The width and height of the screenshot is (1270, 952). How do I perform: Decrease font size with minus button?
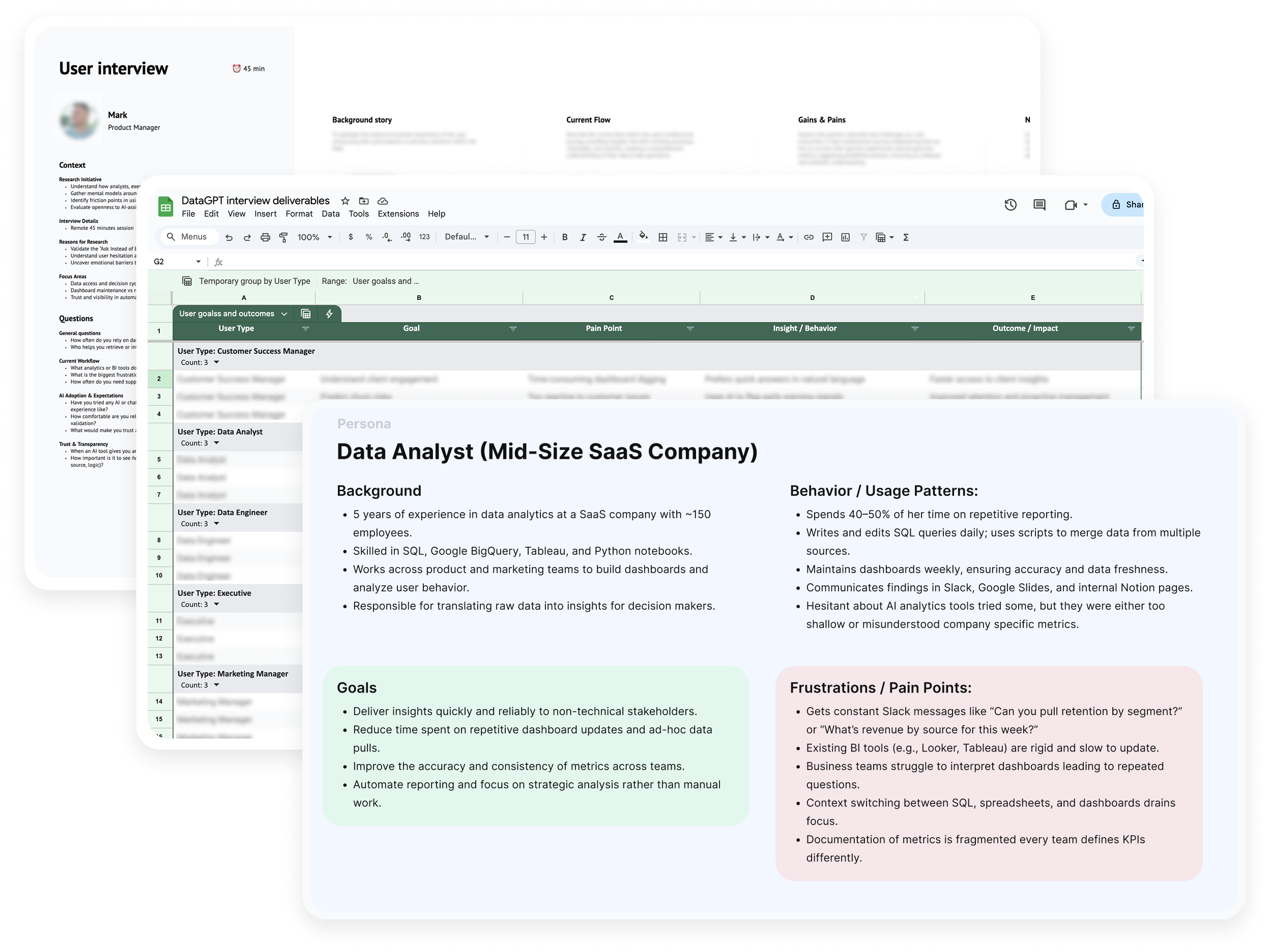point(506,237)
